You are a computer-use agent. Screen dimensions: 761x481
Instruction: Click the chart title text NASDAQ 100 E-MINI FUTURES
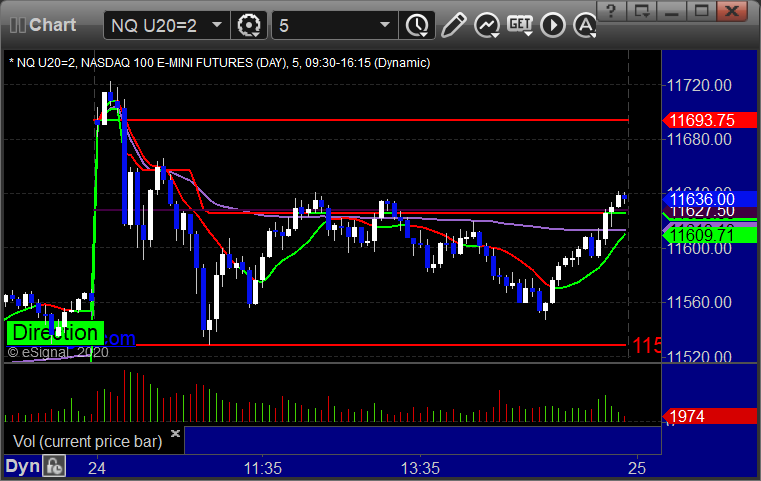click(x=166, y=63)
